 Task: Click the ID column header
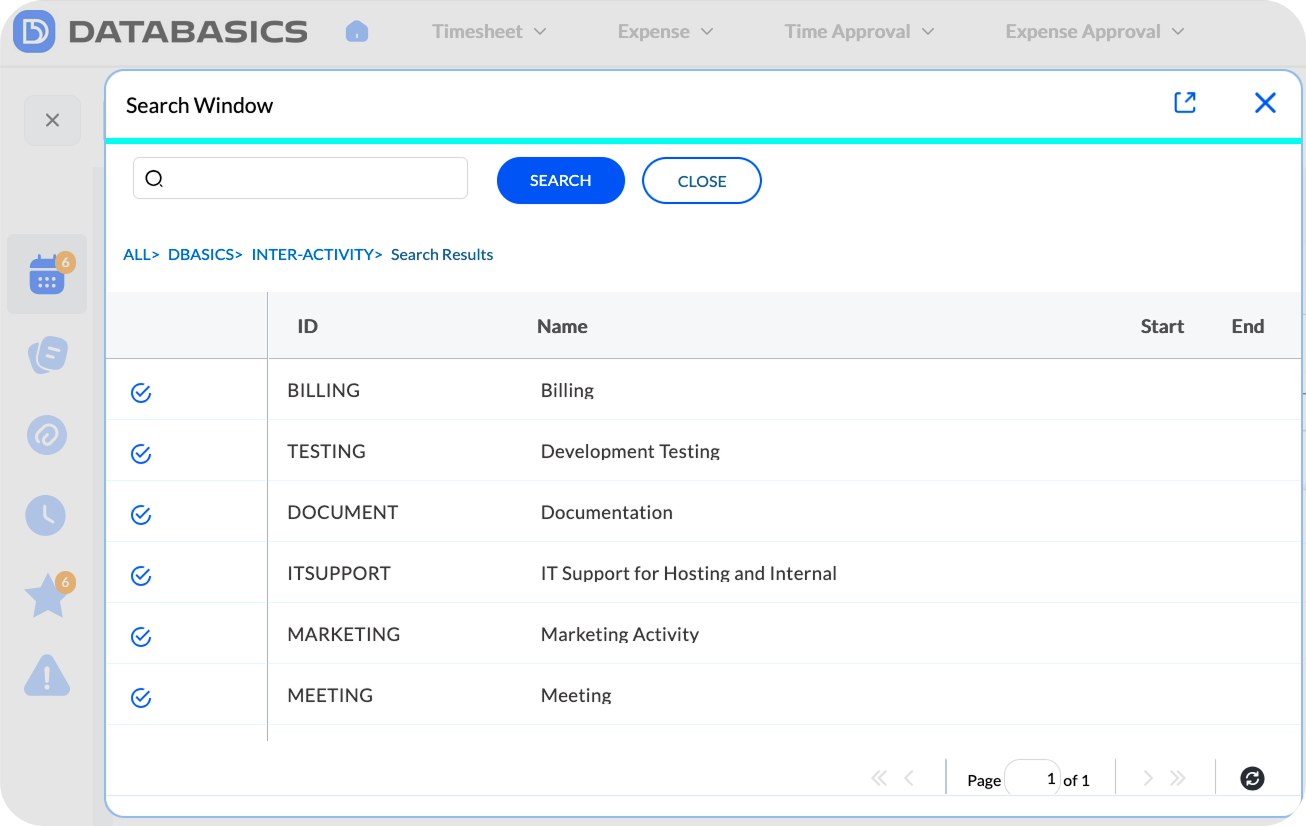point(307,326)
